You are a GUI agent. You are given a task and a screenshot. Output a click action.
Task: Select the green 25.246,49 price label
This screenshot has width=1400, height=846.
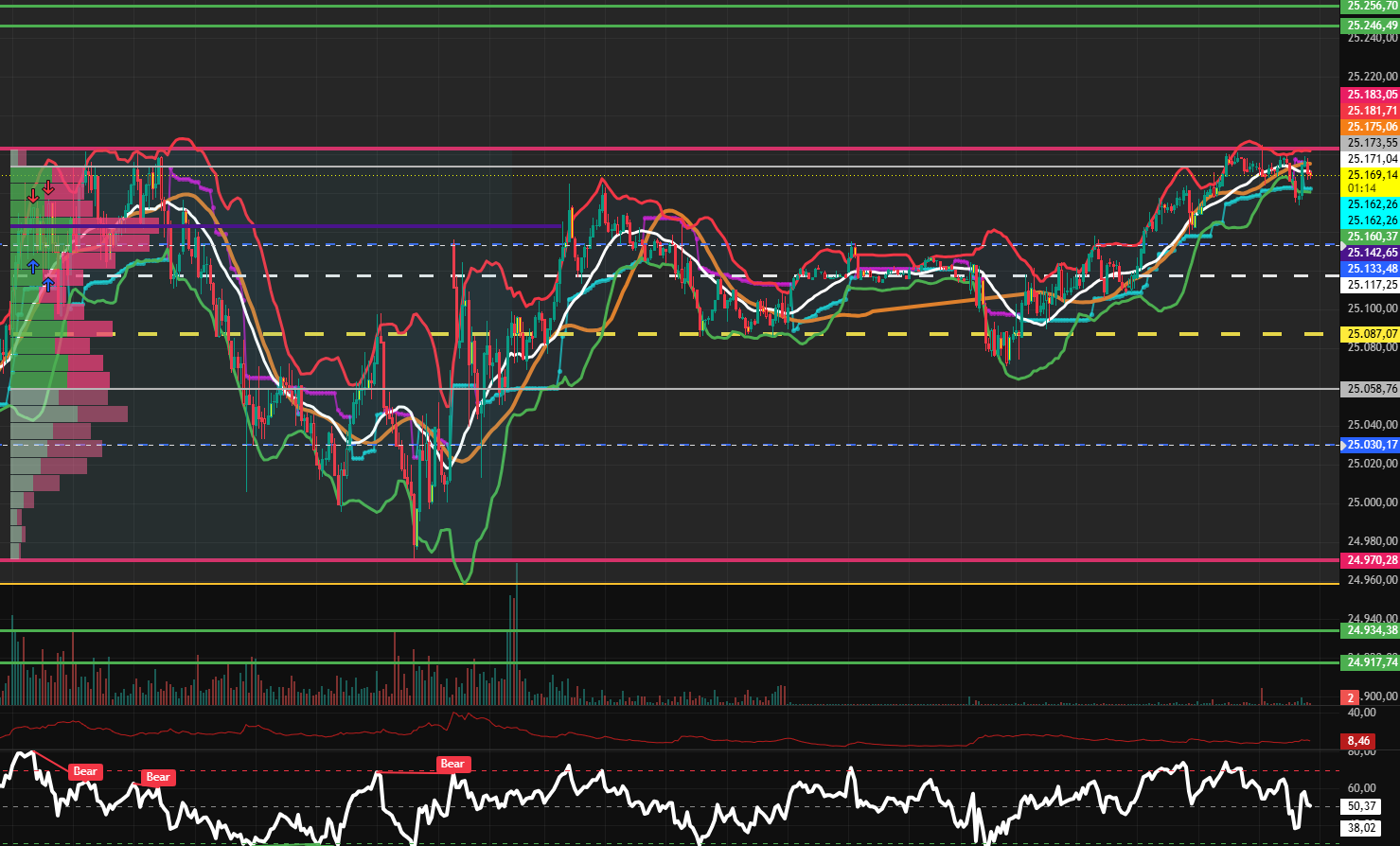(1371, 26)
